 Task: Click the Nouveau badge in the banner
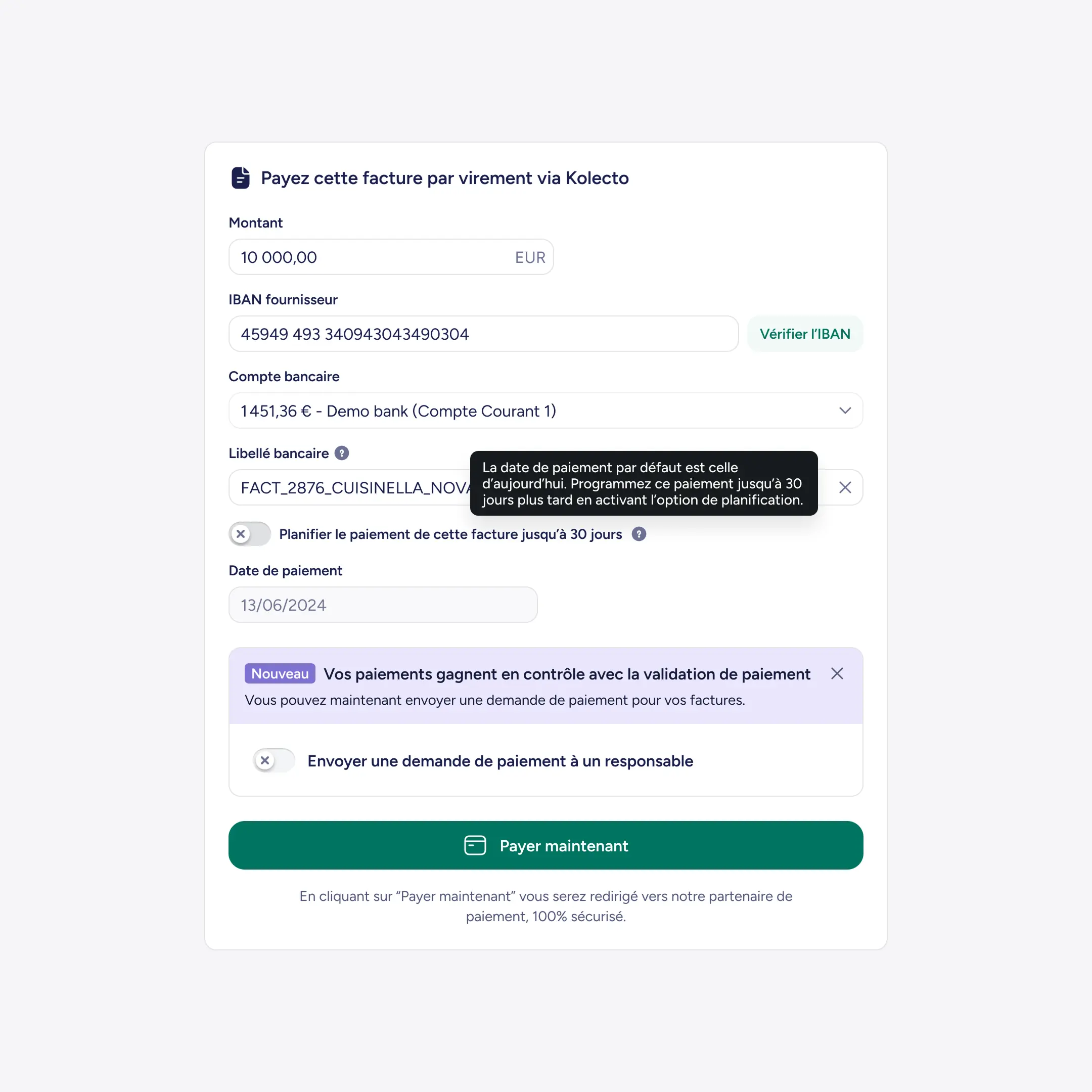coord(280,673)
